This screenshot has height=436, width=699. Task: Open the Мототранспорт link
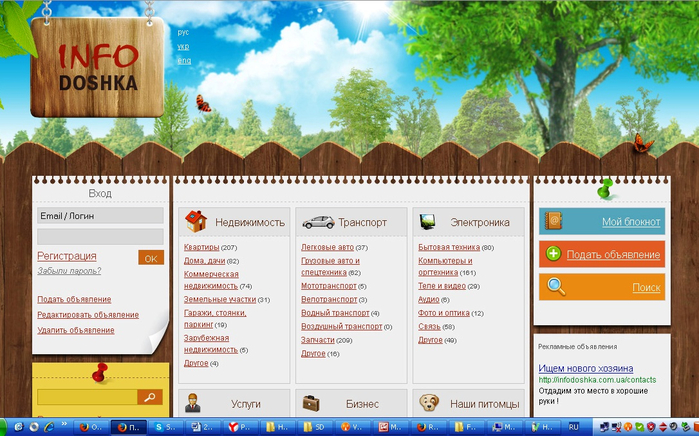tap(329, 286)
